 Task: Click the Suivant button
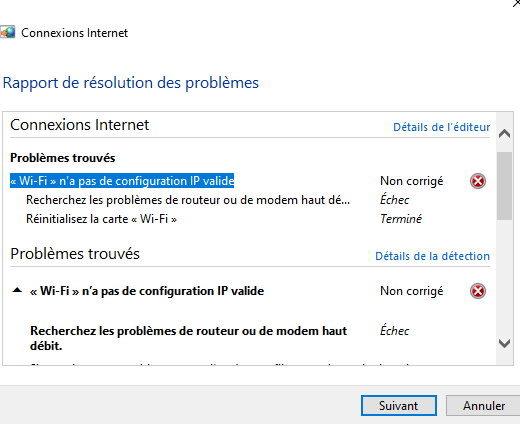point(399,406)
